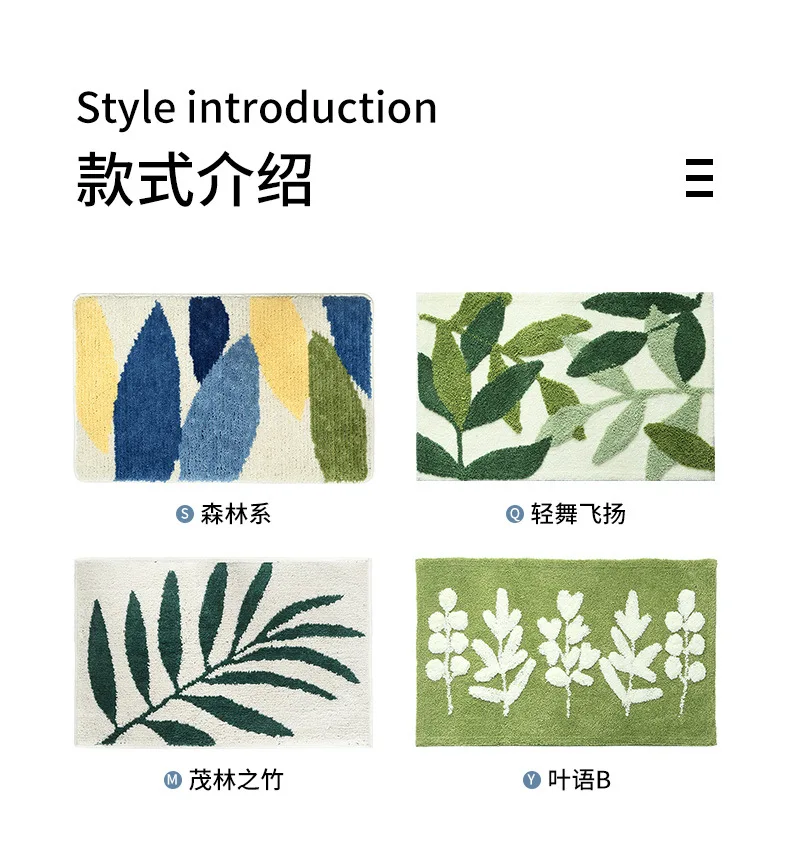This screenshot has height=863, width=790.
Task: View the dark green palm frond rug
Action: click(224, 653)
